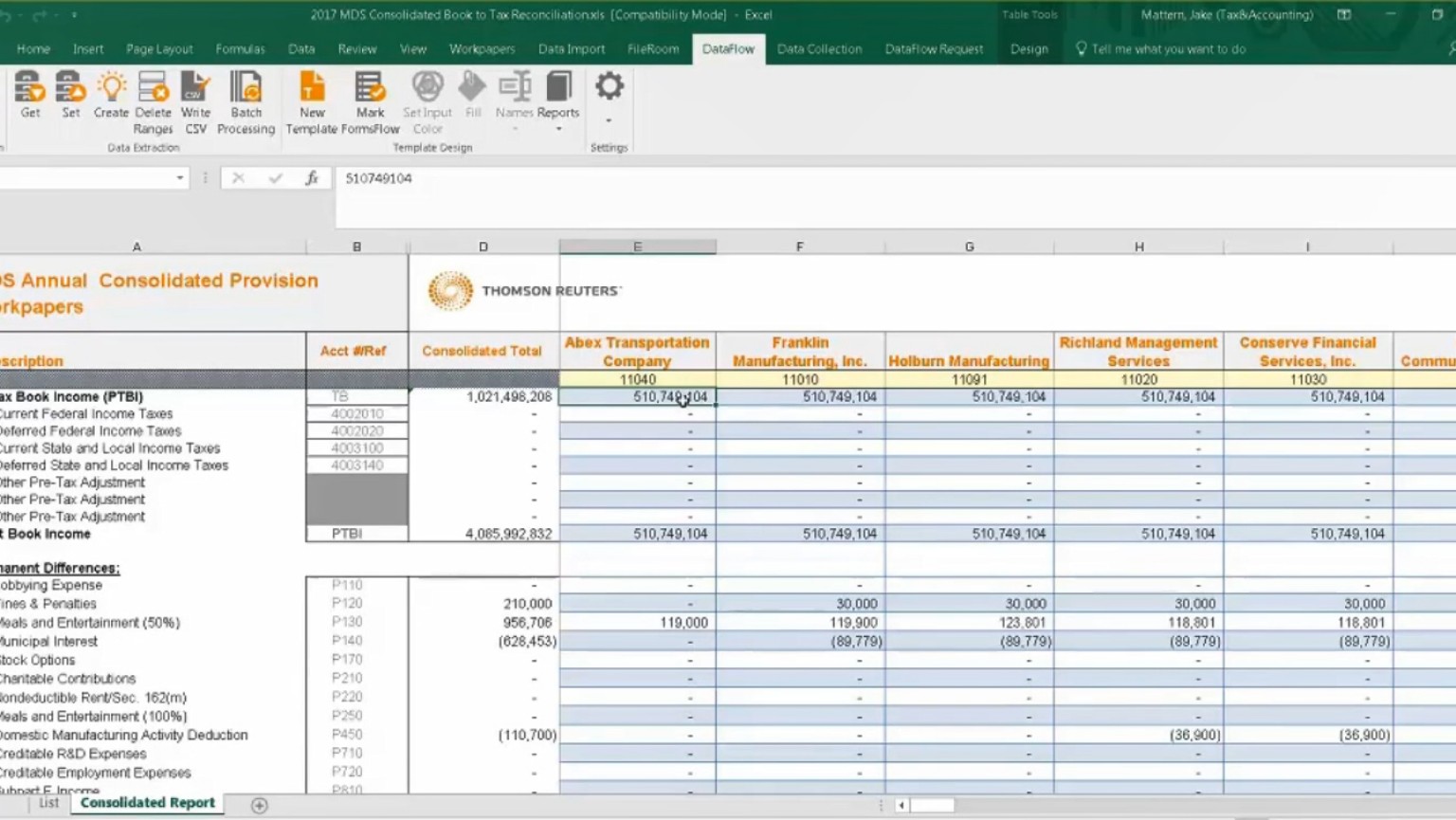
Task: Add a new sheet with plus button
Action: 259,805
